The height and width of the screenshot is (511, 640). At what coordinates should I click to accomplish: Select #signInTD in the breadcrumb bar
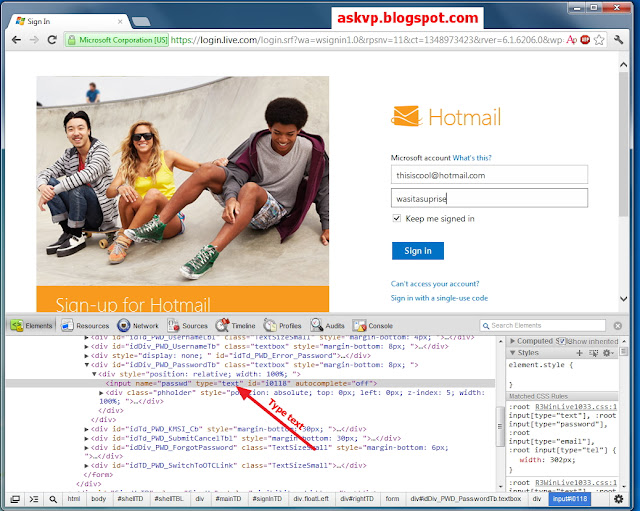pos(267,499)
